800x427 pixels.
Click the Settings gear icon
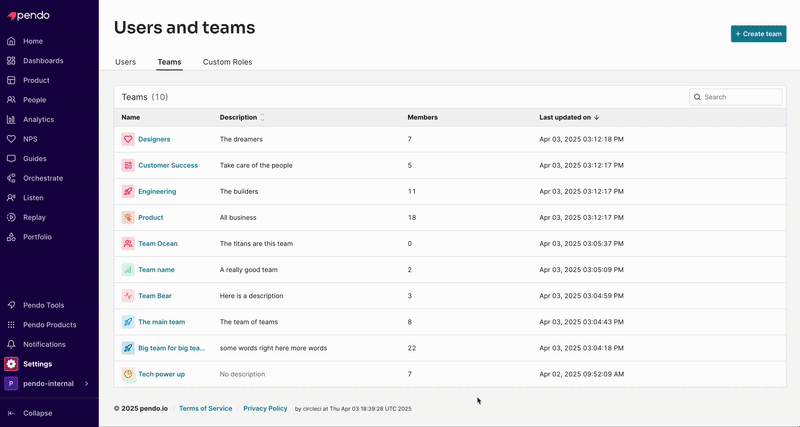pyautogui.click(x=11, y=364)
